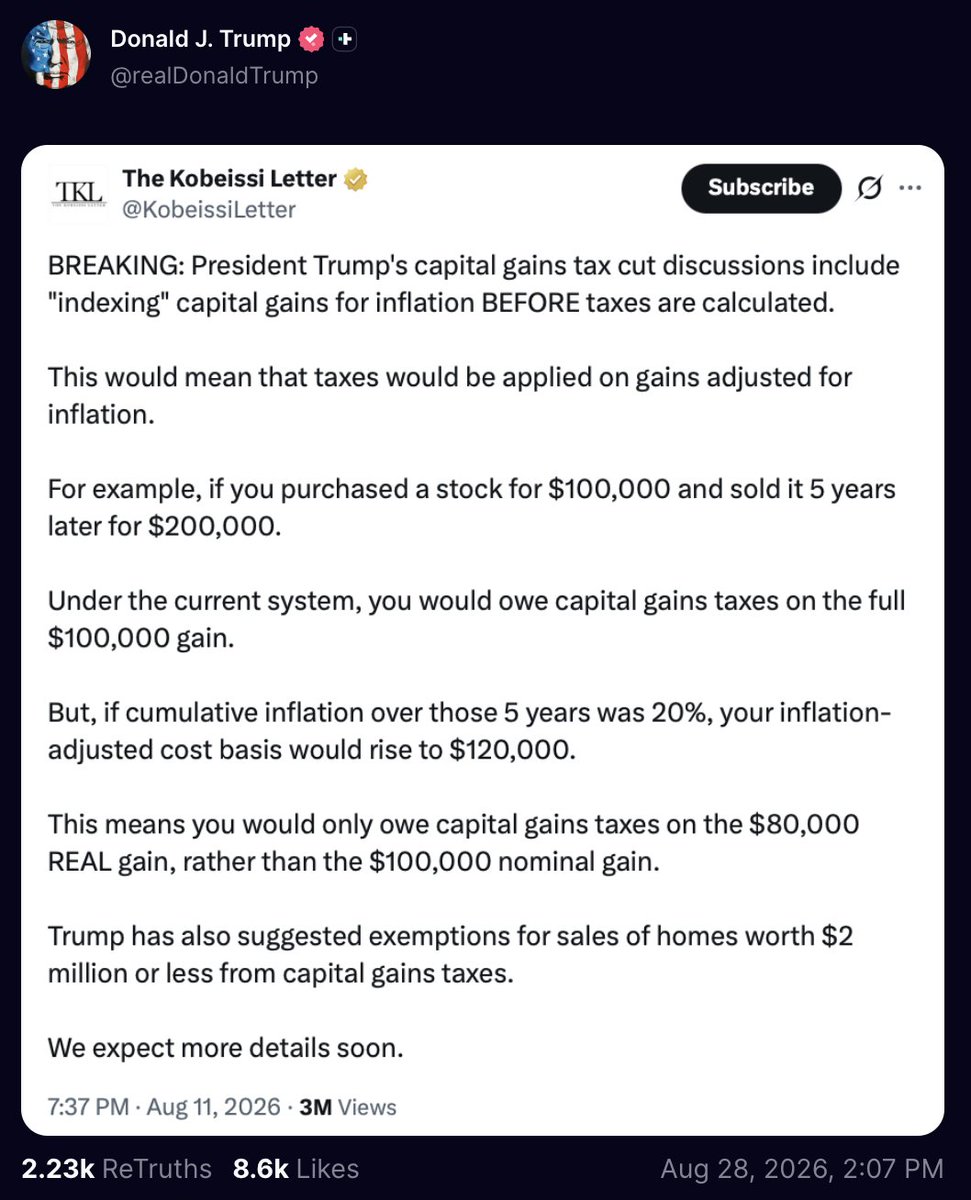Open The Kobeissi Letter account name
Viewport: 971px width, 1200px height.
point(229,179)
